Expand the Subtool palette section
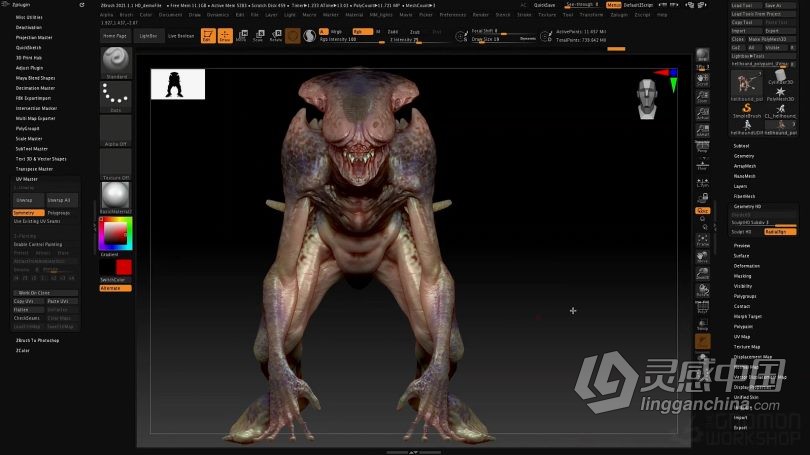The image size is (810, 455). (741, 146)
